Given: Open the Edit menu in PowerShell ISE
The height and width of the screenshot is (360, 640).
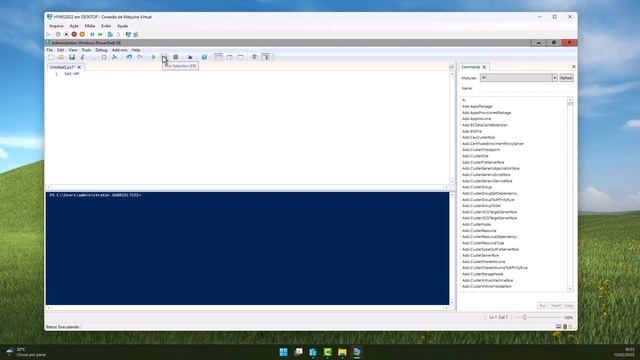Looking at the screenshot, I should click(60, 50).
